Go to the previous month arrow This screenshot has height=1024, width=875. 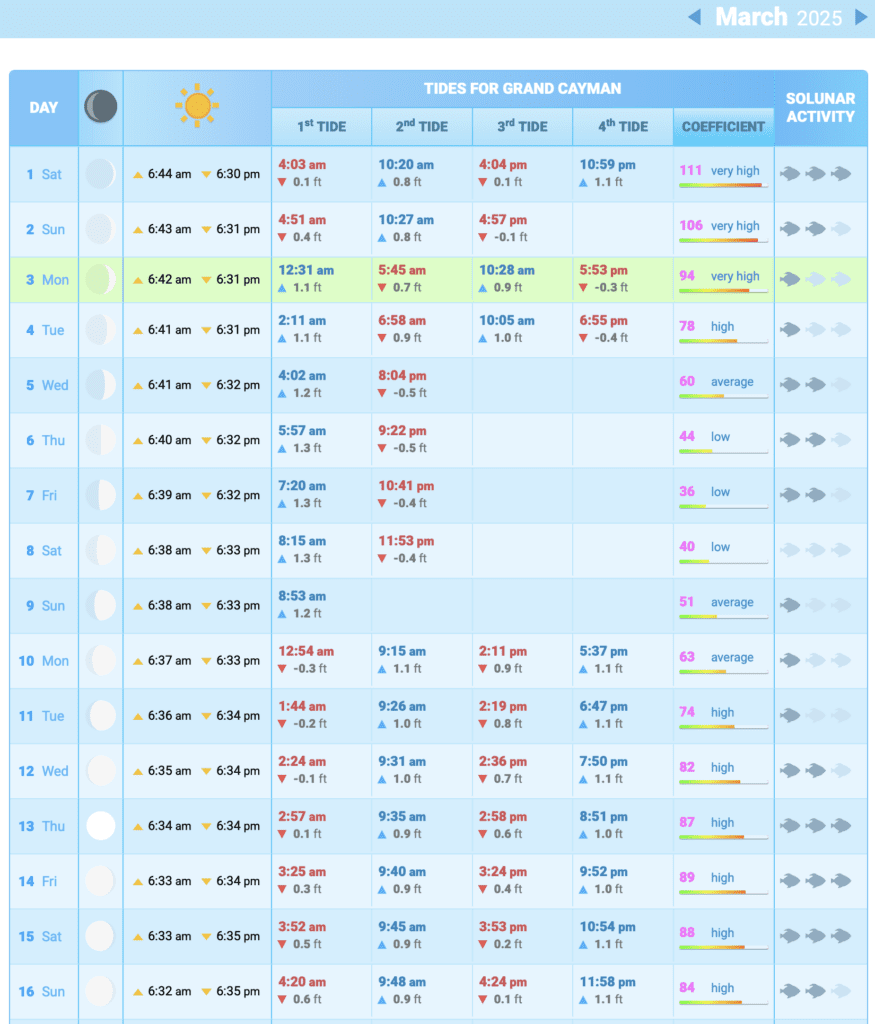pos(695,17)
